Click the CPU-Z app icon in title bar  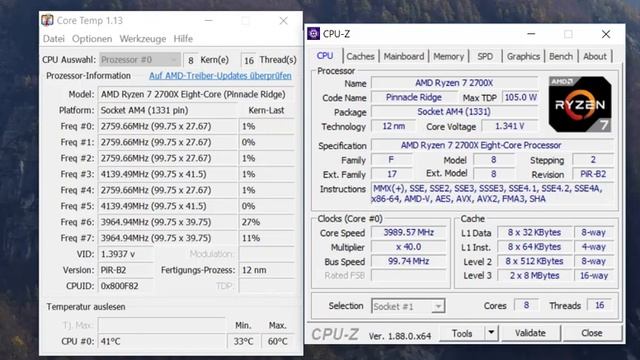coord(313,34)
